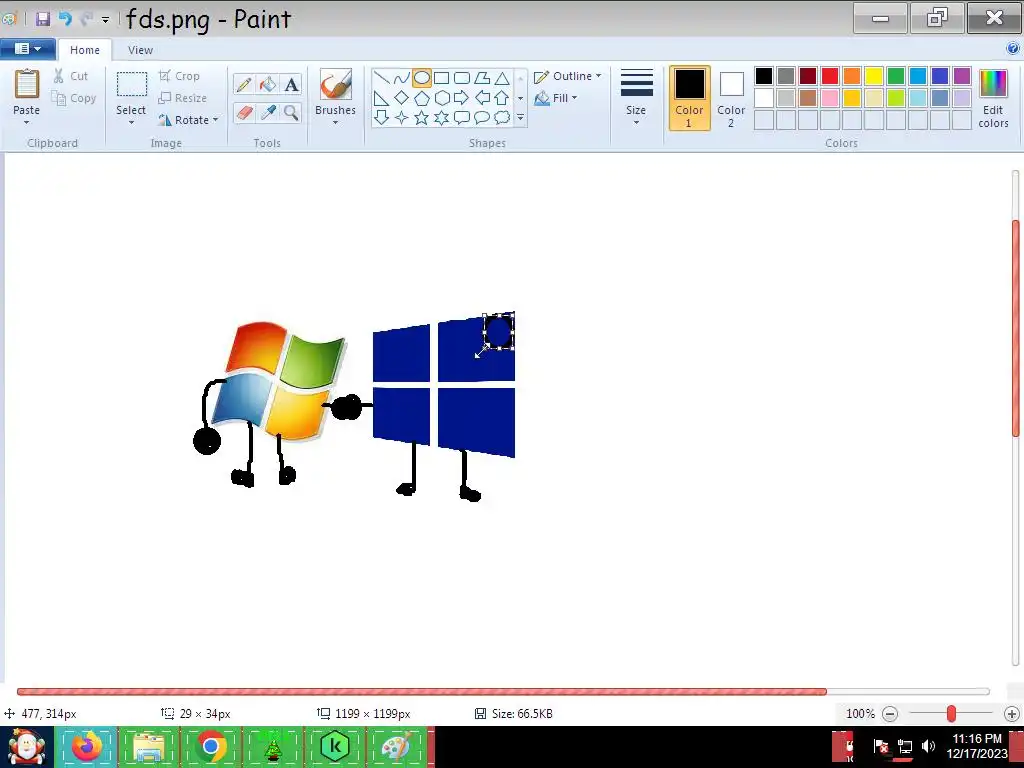Click the Zoom in plus button
Screen dimensions: 1024x768
1012,714
